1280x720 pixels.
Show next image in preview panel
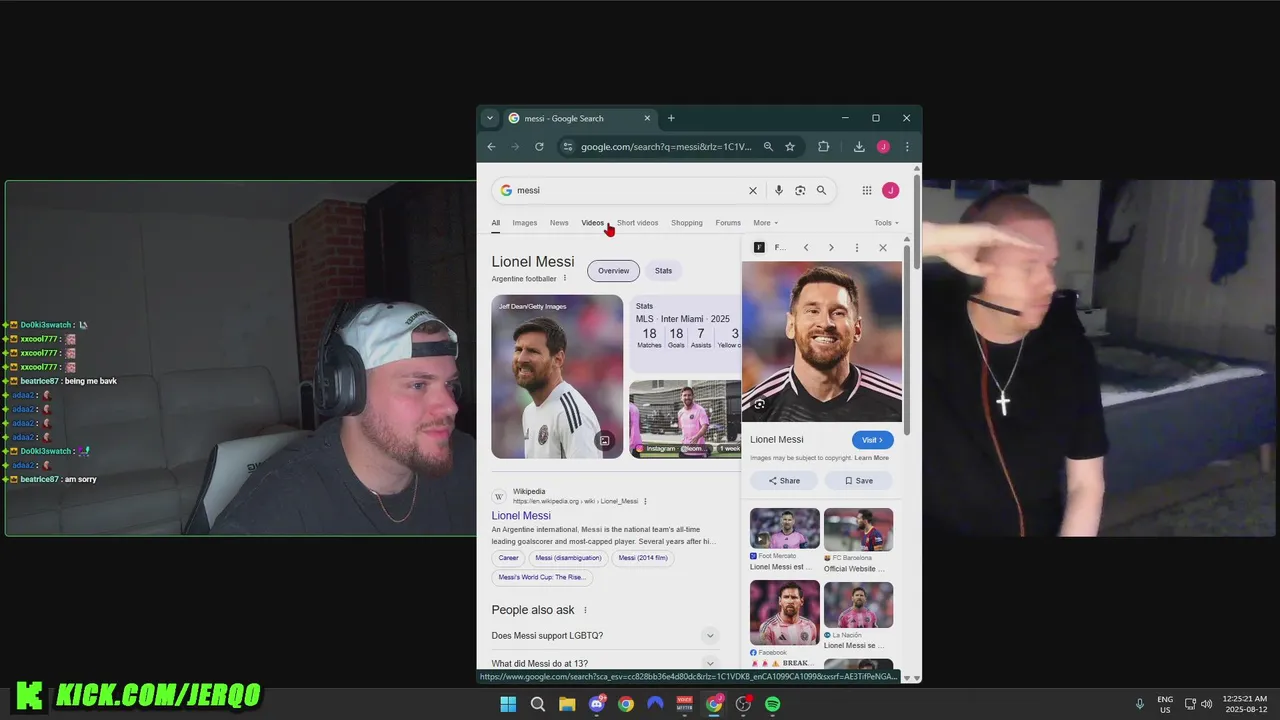coord(831,247)
